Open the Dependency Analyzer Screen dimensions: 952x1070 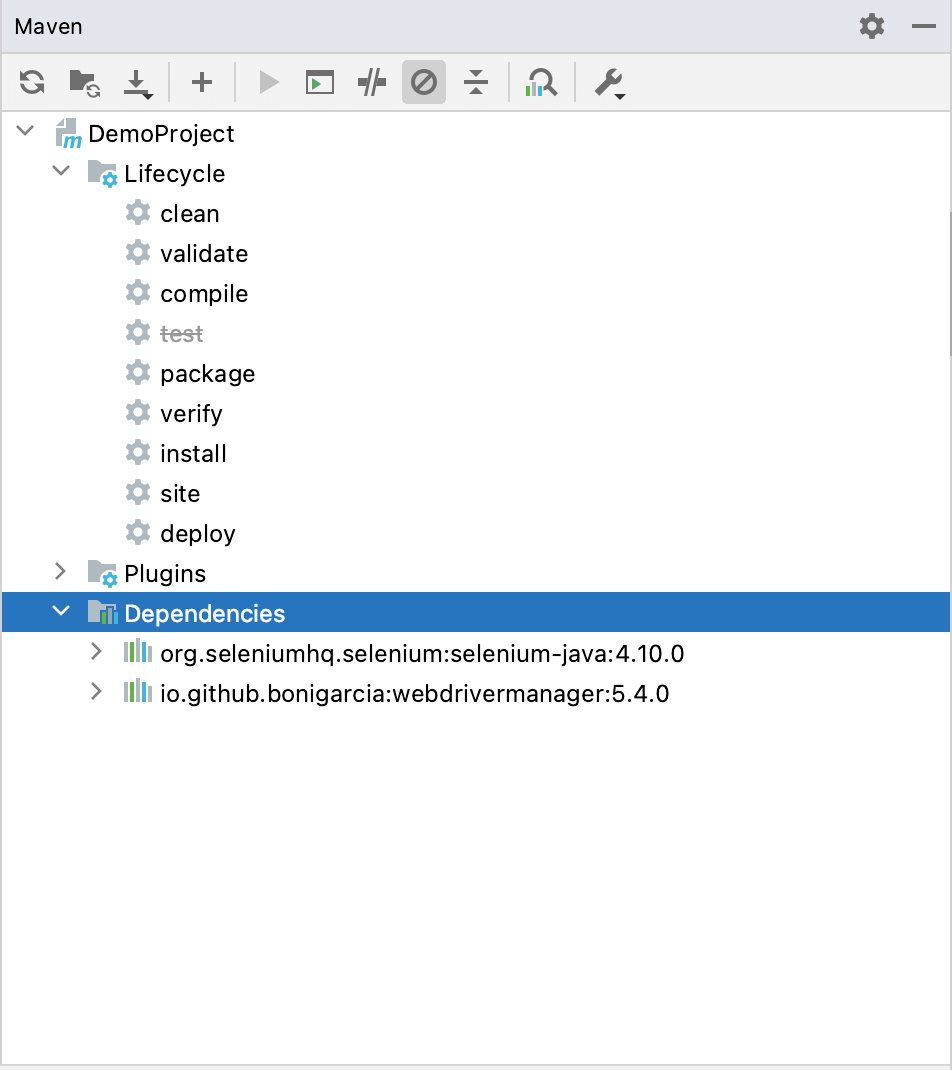(x=541, y=82)
